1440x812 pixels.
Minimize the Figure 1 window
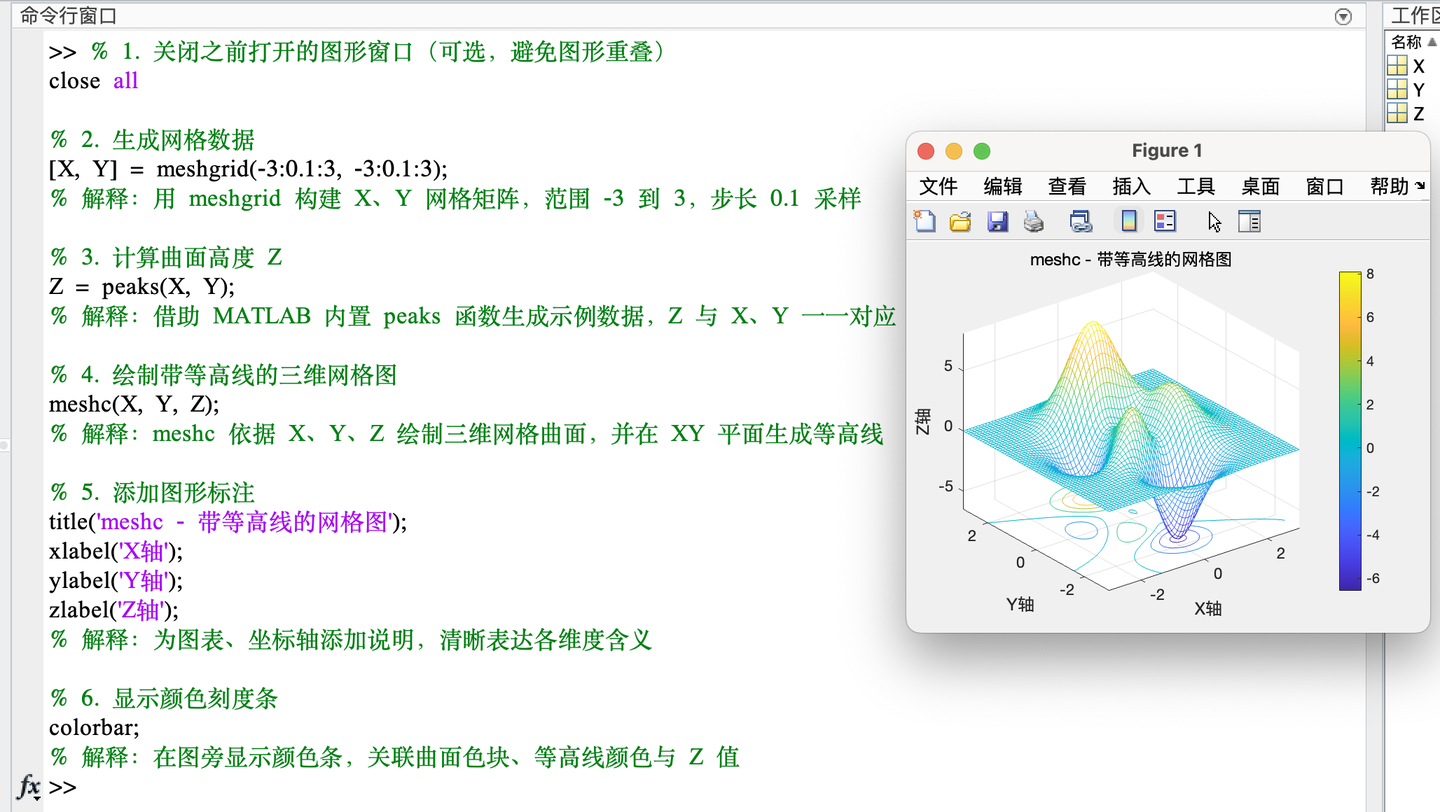point(954,151)
